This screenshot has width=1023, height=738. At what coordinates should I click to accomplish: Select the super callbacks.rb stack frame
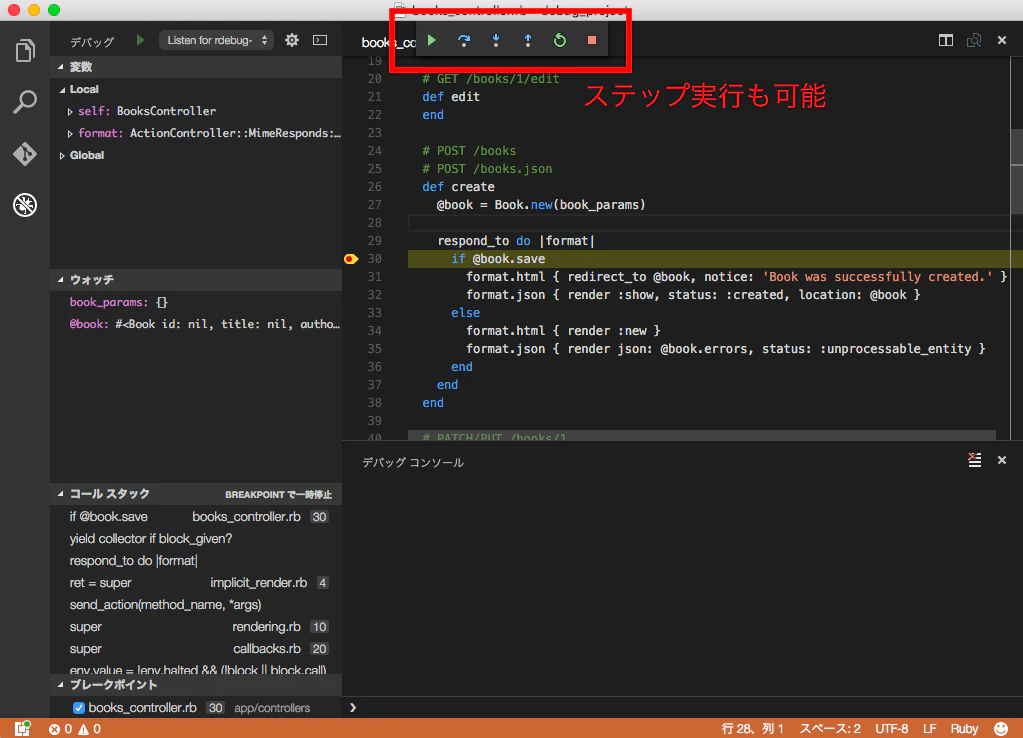pos(196,649)
